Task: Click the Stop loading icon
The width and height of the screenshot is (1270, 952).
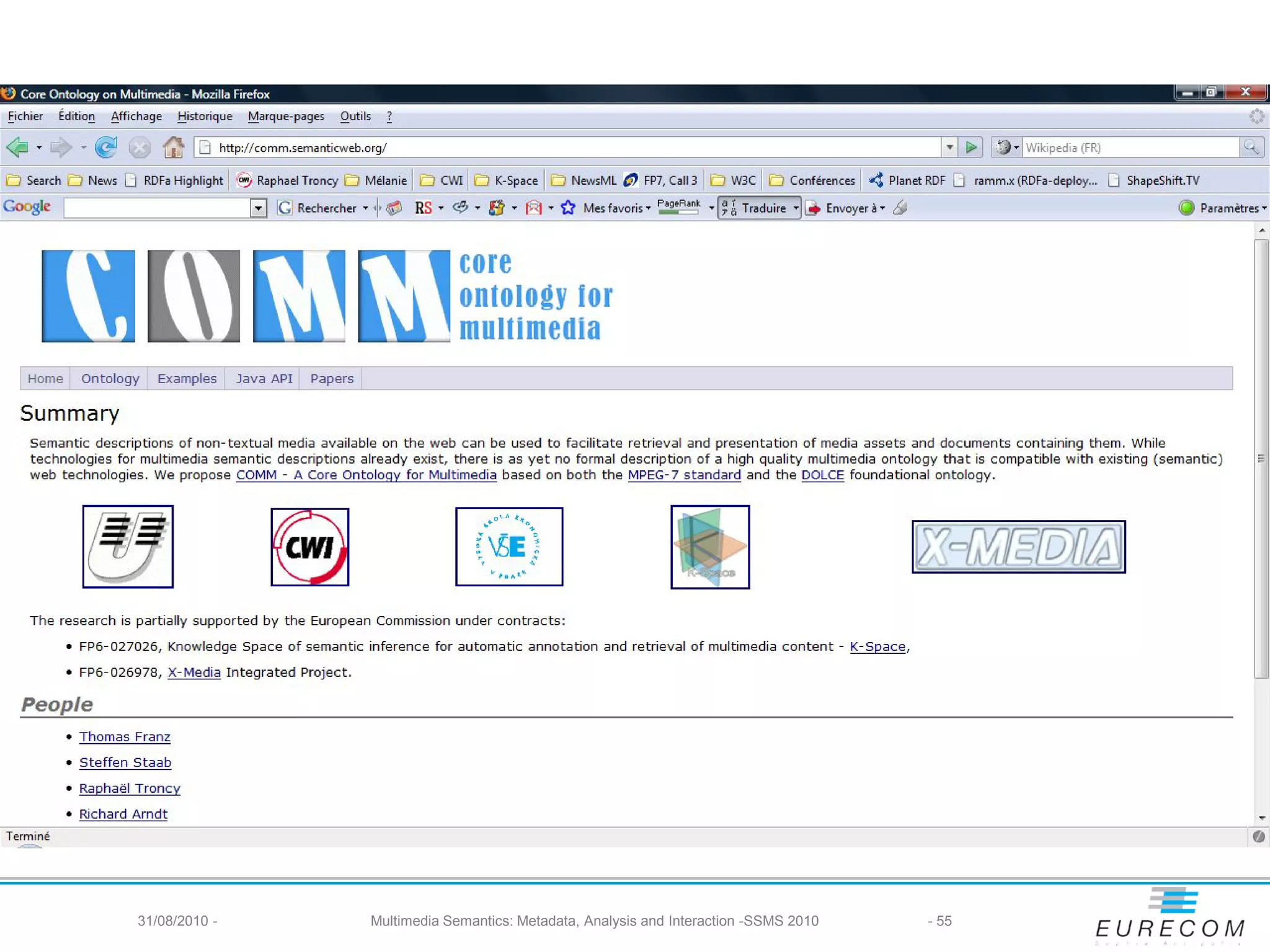Action: click(x=140, y=148)
